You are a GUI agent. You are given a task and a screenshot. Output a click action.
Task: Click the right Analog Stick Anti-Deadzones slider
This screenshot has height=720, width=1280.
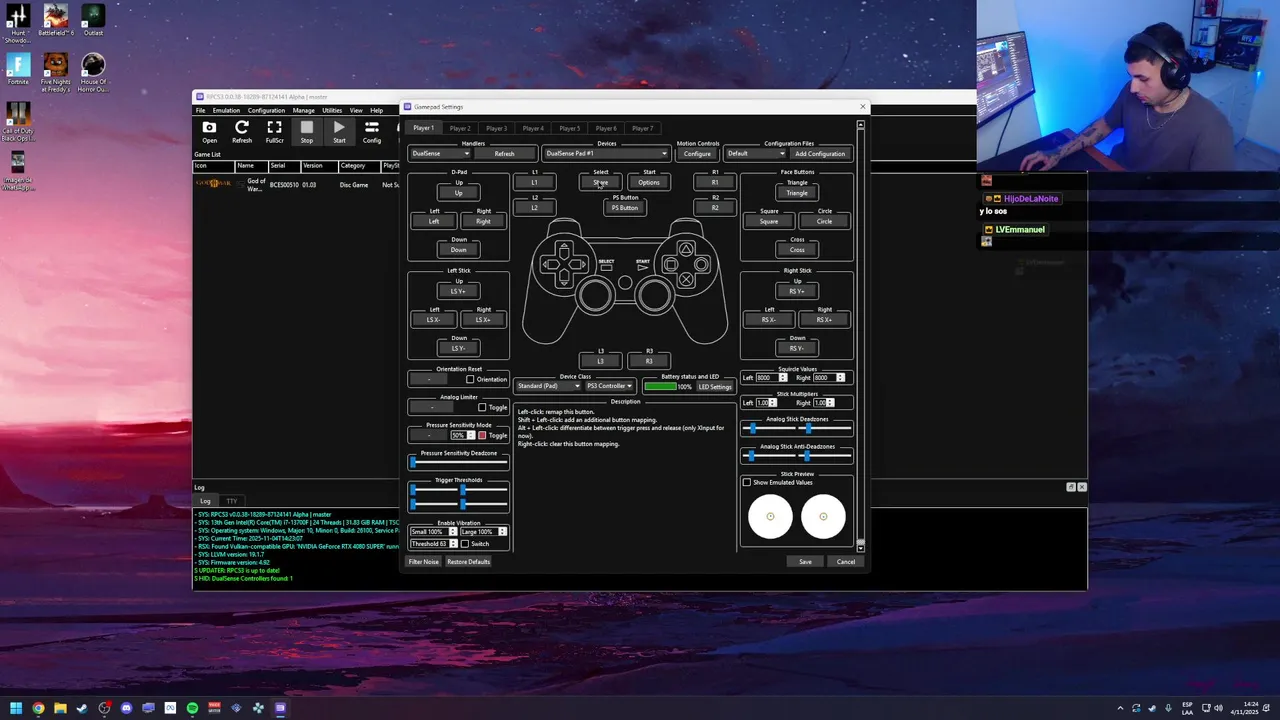(x=826, y=456)
